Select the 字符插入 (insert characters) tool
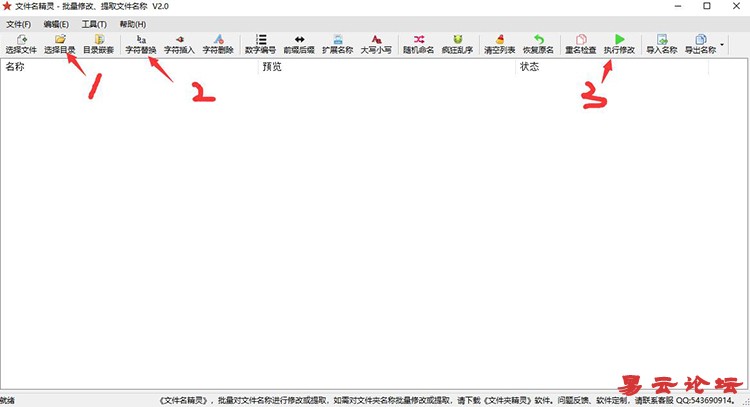750x407 pixels. tap(179, 44)
